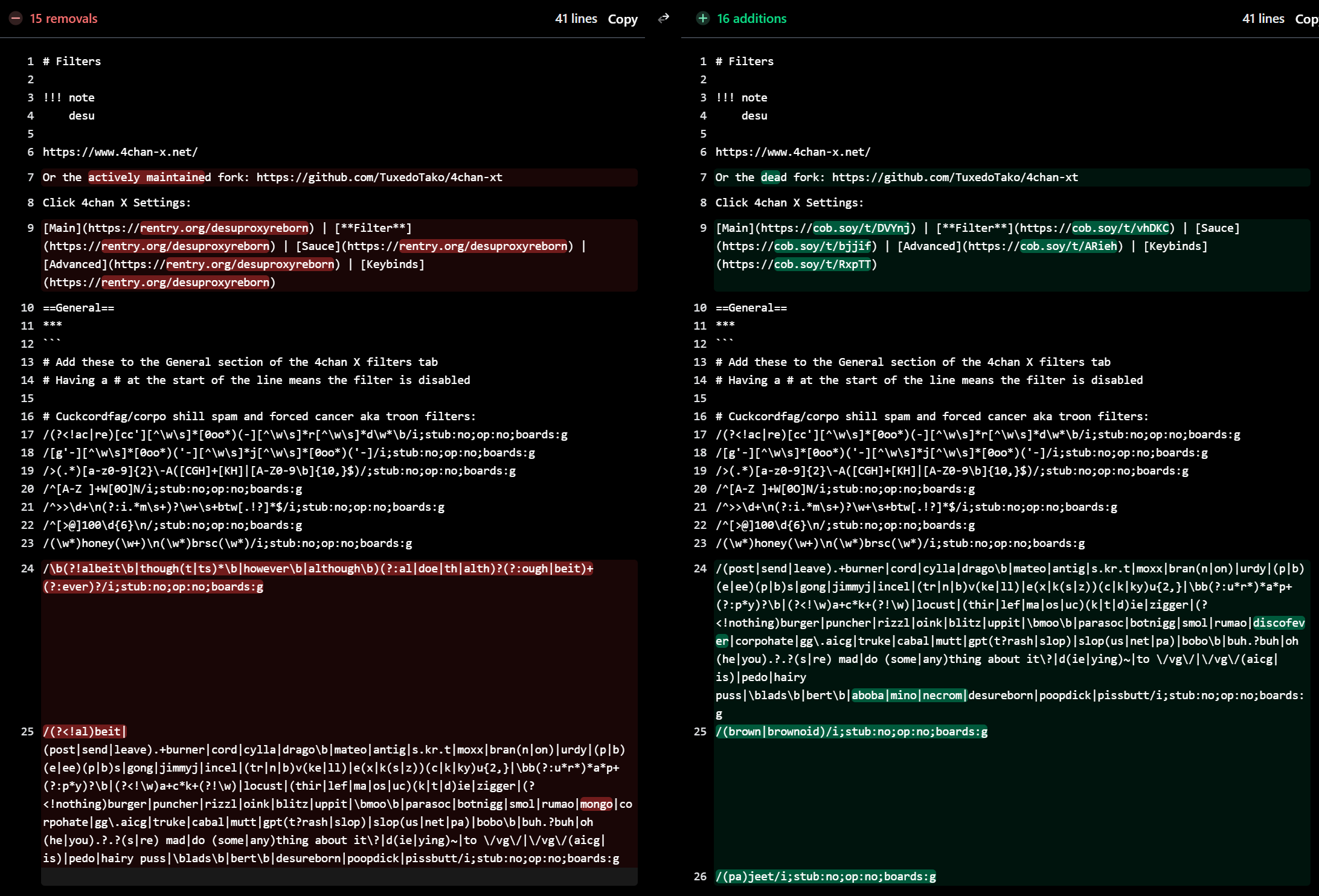
Task: Click highlighted 'actively maintained' removed text
Action: point(149,178)
